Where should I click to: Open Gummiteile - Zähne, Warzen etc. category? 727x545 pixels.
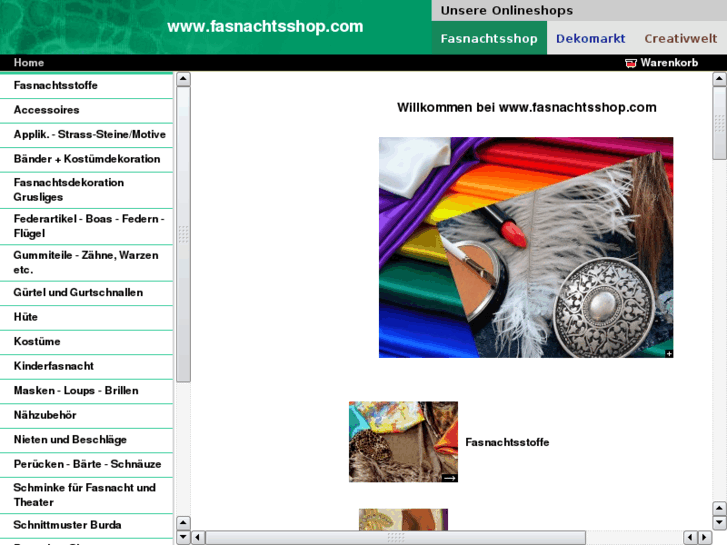click(86, 262)
